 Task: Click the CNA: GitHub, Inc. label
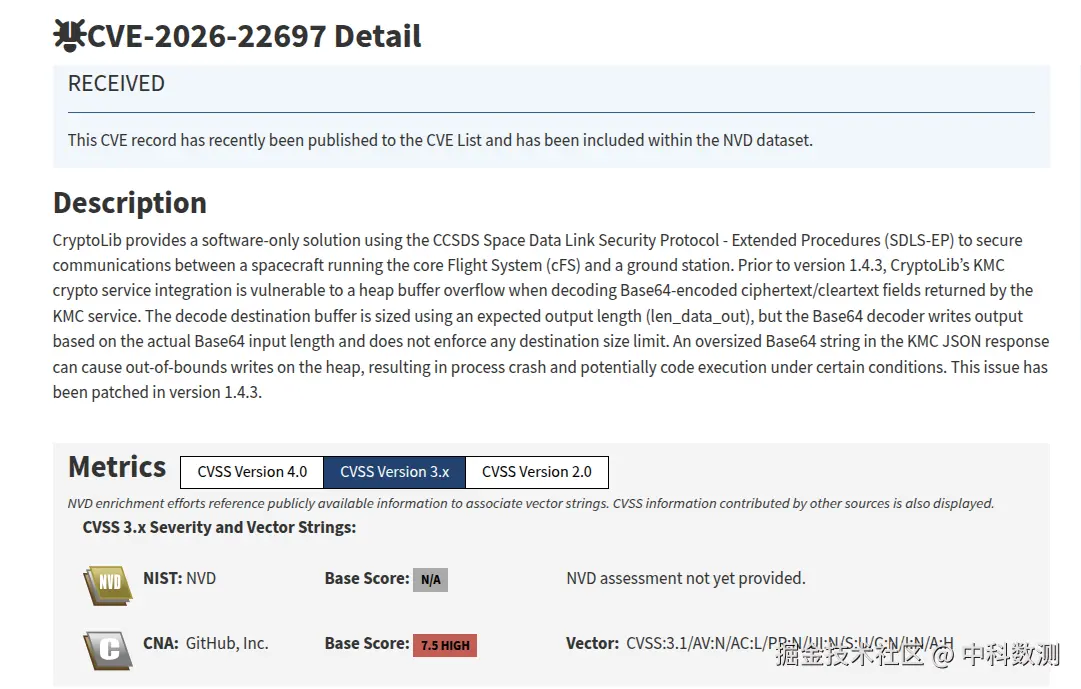click(205, 643)
